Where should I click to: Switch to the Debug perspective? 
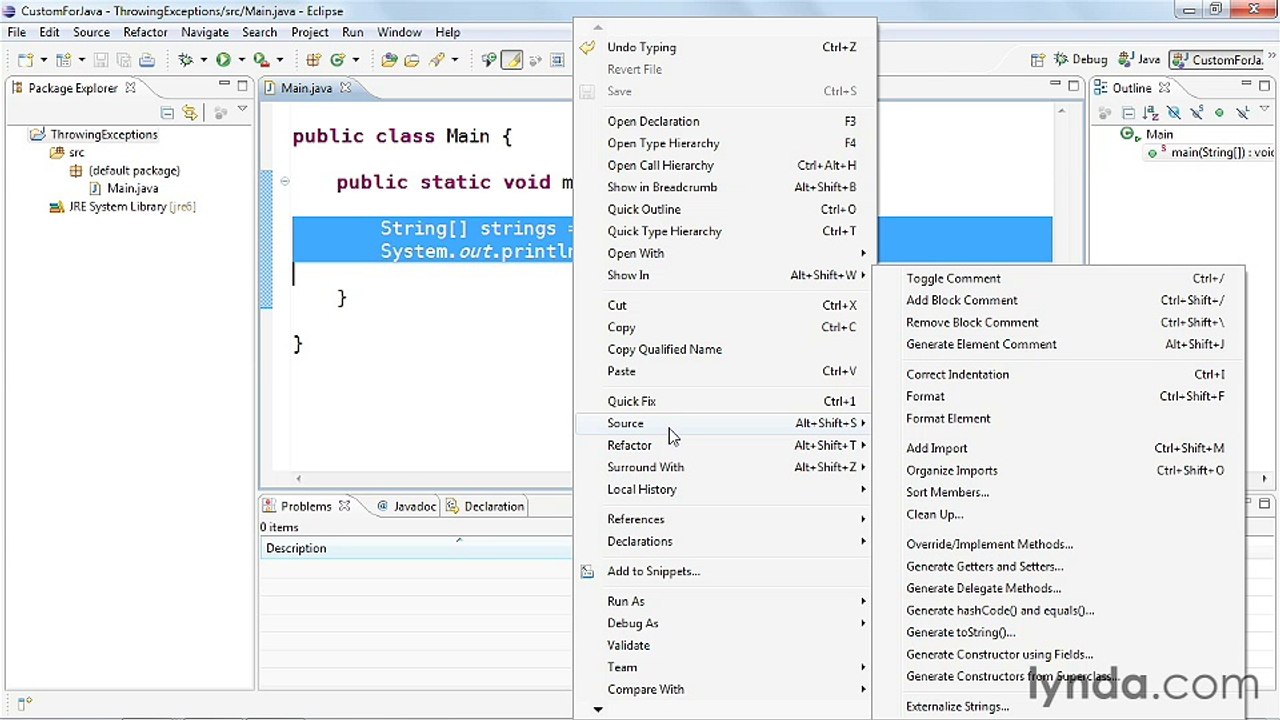coord(1080,60)
